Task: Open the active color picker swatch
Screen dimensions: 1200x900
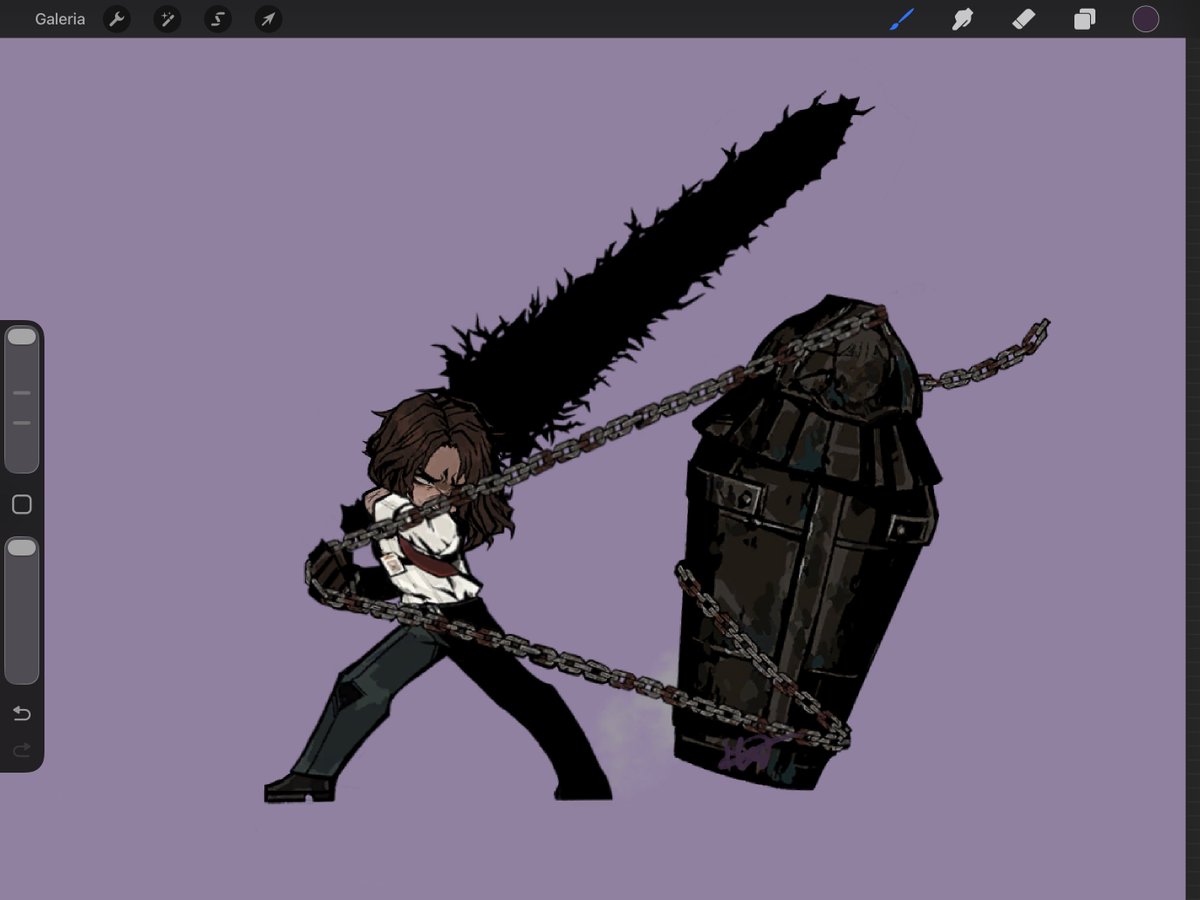Action: (x=1146, y=19)
